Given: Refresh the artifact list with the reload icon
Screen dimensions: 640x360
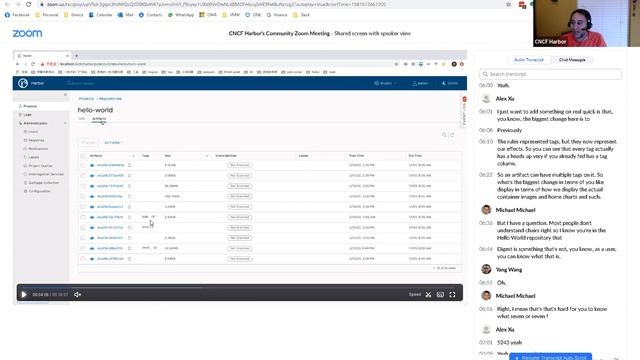Looking at the screenshot, I should click(452, 135).
